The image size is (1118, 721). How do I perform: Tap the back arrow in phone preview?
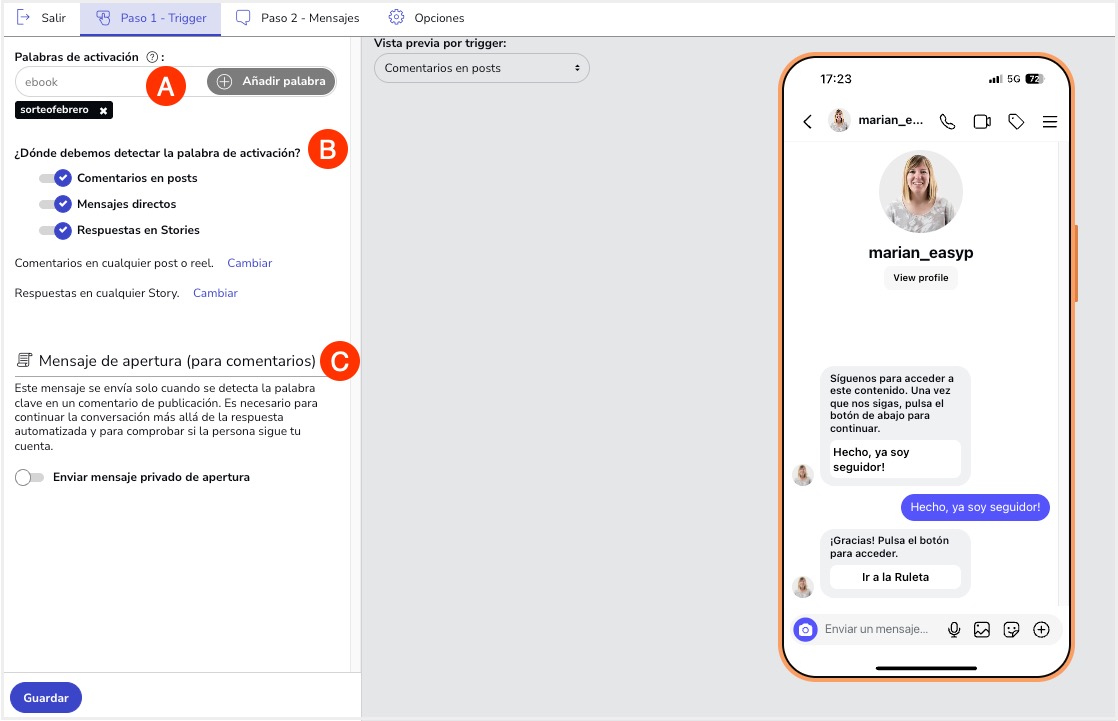point(808,122)
